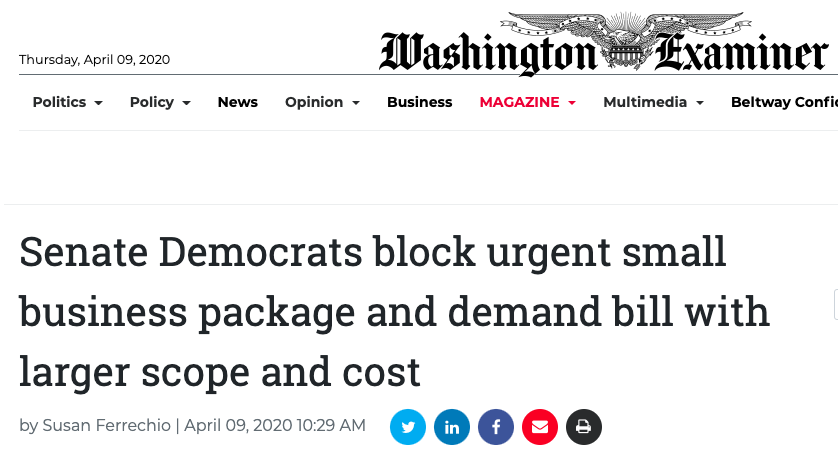Open author Susan Ferrechio's page
Image resolution: width=838 pixels, height=463 pixels.
(106, 426)
